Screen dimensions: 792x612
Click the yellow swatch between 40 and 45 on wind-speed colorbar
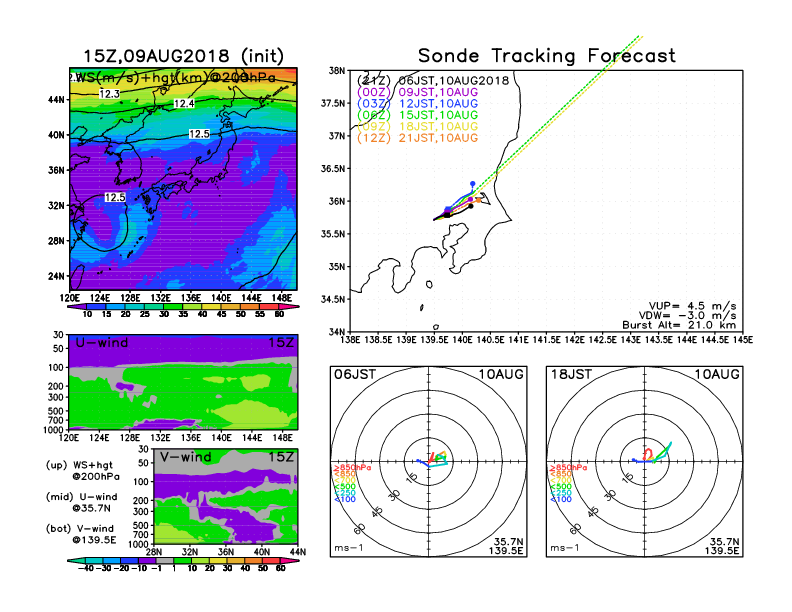point(212,306)
